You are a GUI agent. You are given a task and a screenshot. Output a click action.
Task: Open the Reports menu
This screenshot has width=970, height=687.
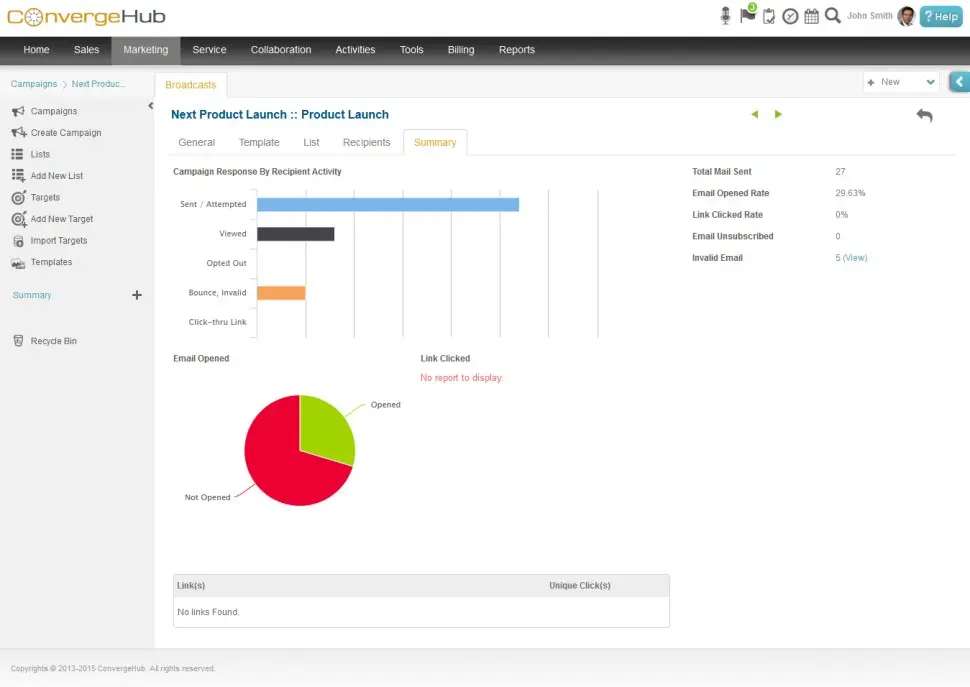coord(517,49)
